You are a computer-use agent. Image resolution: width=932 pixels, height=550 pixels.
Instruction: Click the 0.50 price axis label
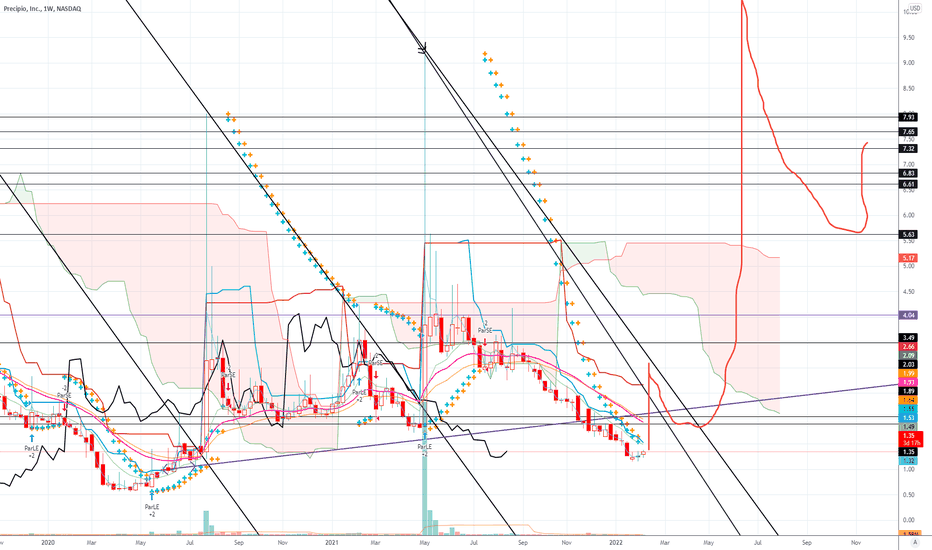pyautogui.click(x=909, y=495)
